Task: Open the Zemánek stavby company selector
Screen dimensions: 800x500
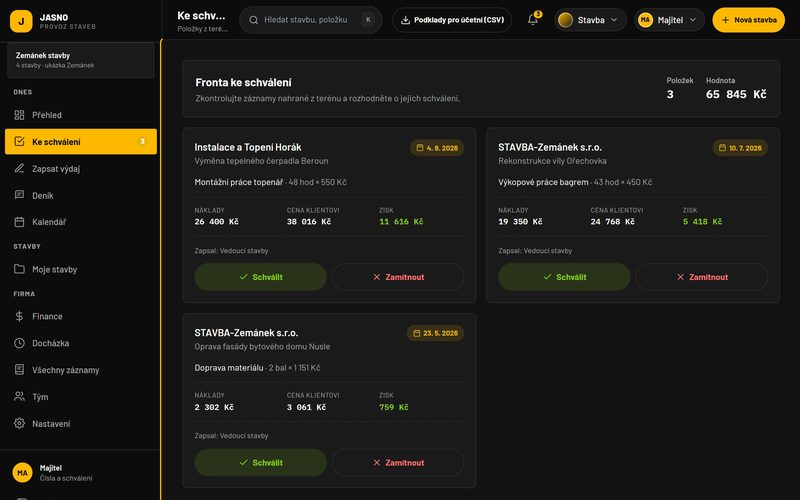Action: coord(81,60)
